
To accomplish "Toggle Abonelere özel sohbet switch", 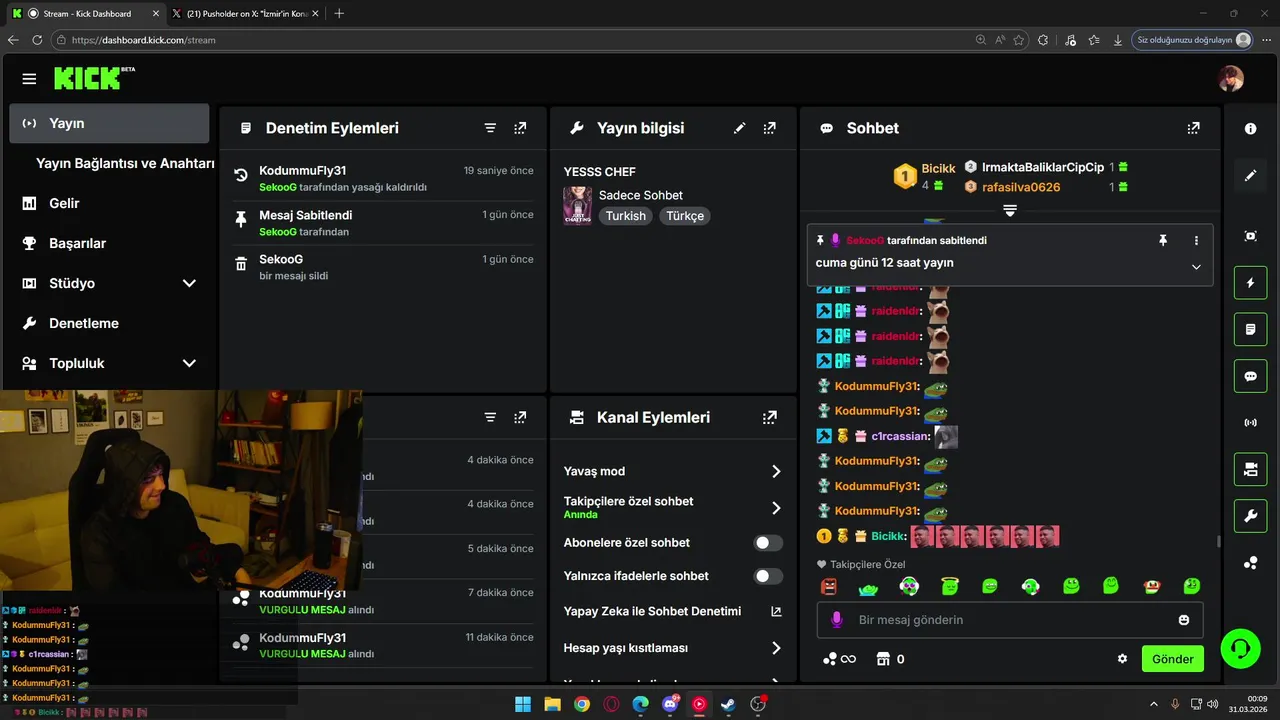I will click(x=768, y=543).
